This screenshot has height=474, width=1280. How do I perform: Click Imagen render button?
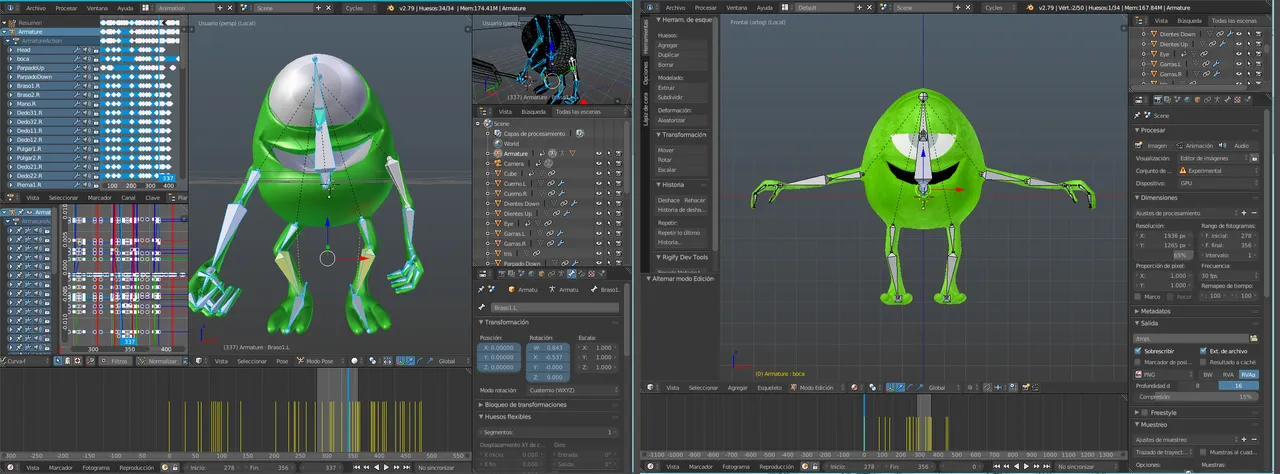(1153, 145)
